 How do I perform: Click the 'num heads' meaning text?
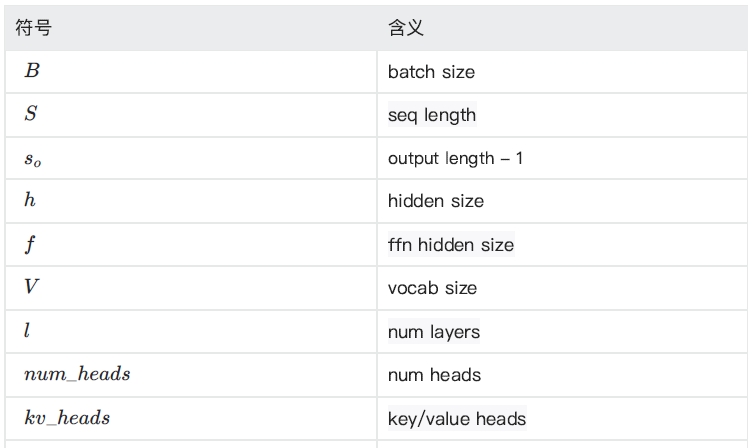(434, 375)
